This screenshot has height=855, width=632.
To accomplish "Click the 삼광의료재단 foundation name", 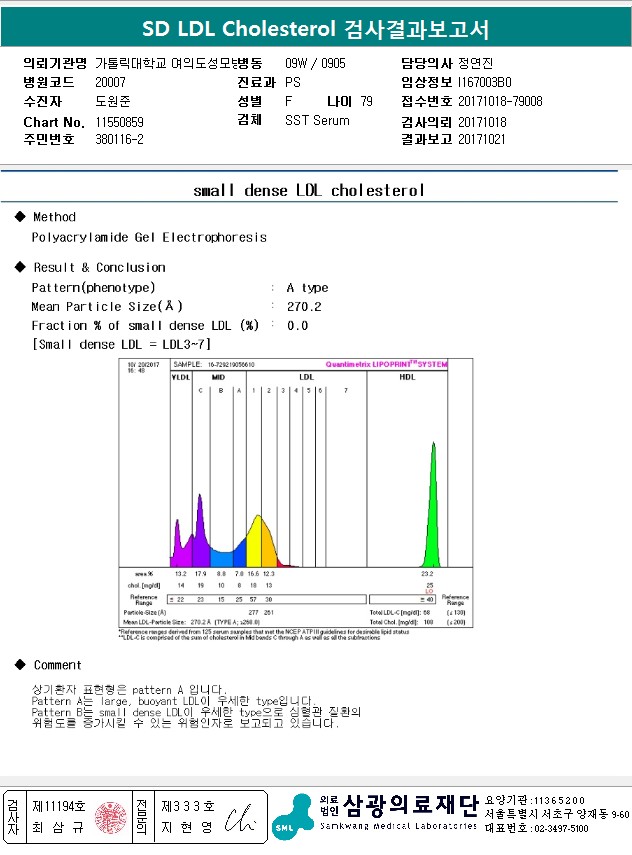I will tap(411, 806).
